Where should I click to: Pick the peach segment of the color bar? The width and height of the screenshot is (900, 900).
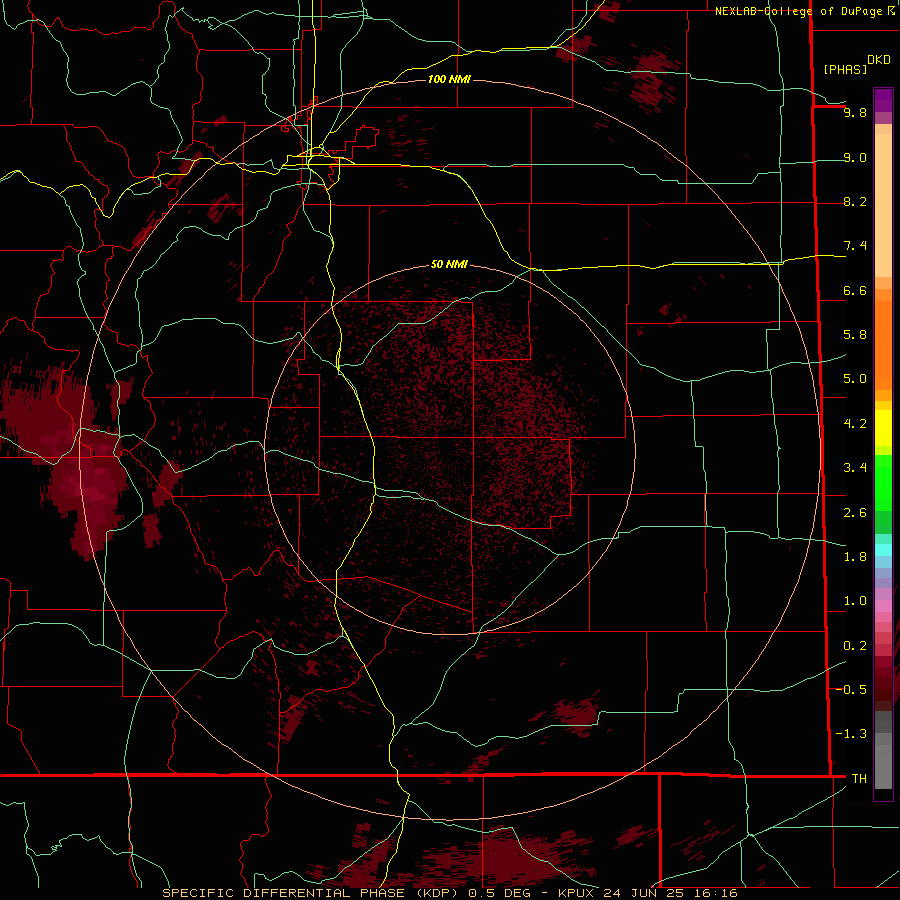(883, 201)
